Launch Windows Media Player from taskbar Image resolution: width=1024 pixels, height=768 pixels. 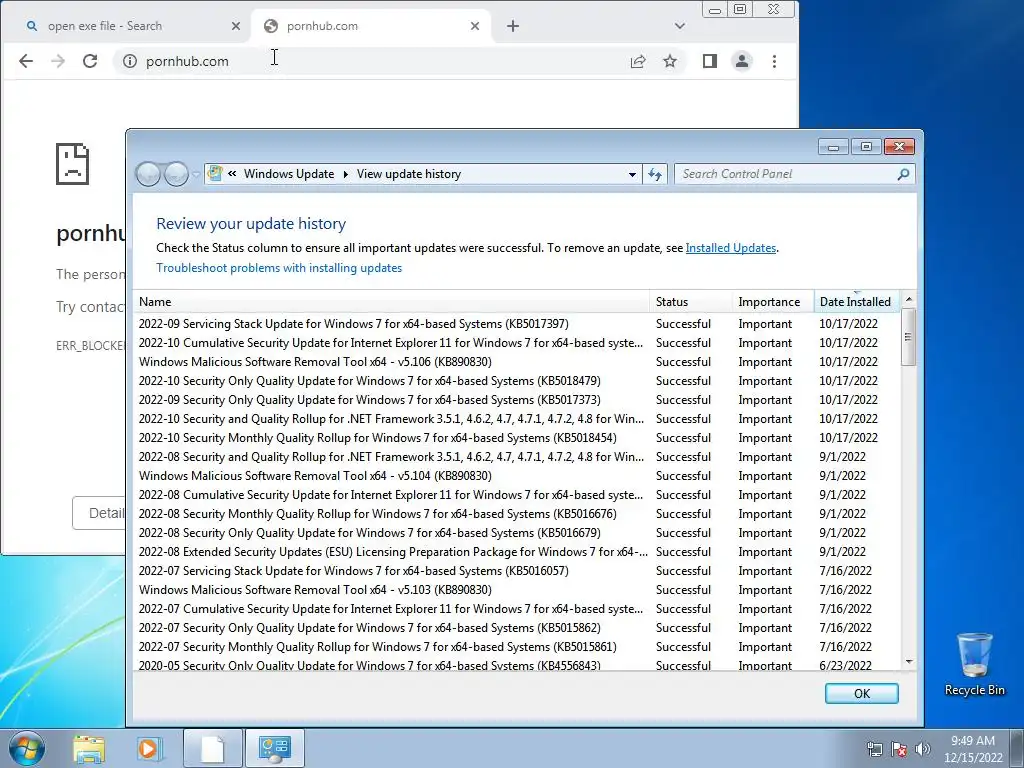(x=149, y=748)
